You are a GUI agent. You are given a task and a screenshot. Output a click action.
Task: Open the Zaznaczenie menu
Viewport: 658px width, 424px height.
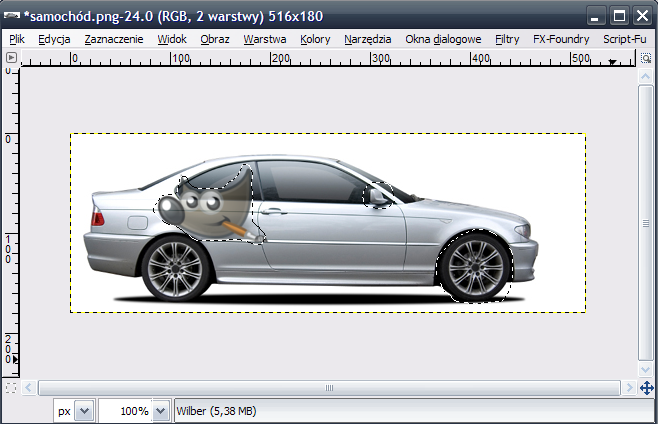(113, 39)
